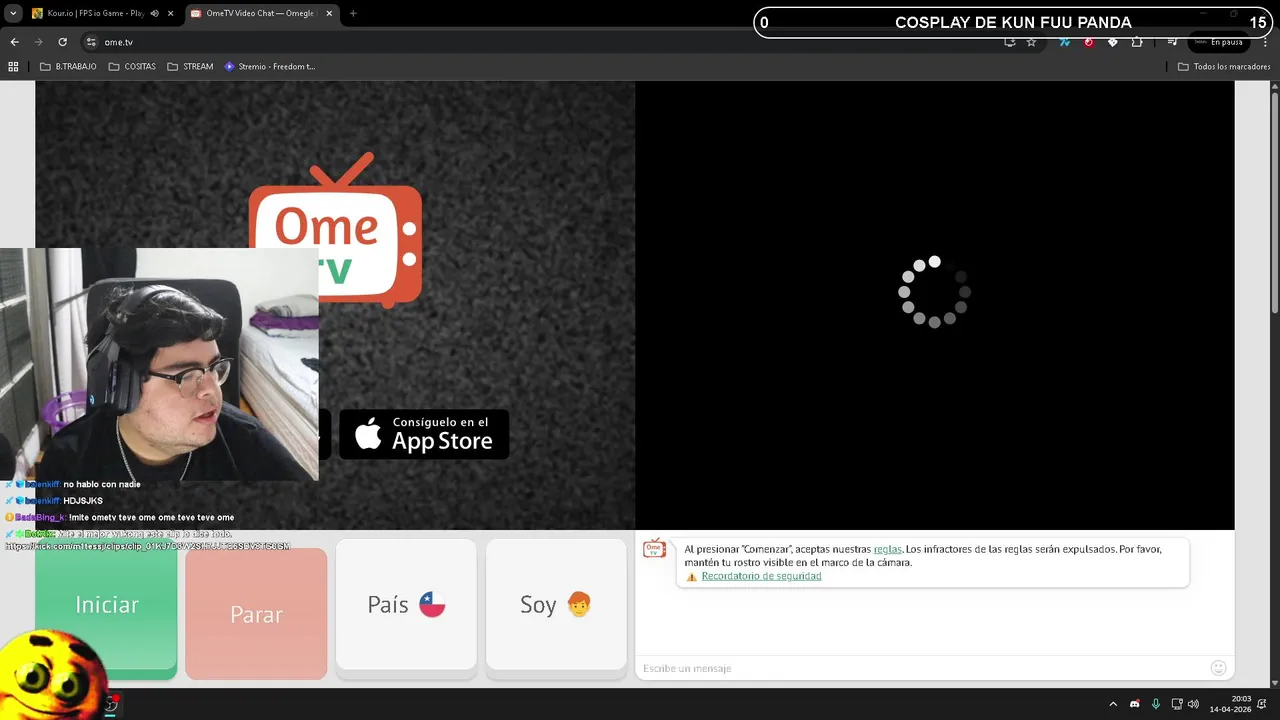
Task: Open the emoji smiley picker in chat
Action: pos(1218,668)
